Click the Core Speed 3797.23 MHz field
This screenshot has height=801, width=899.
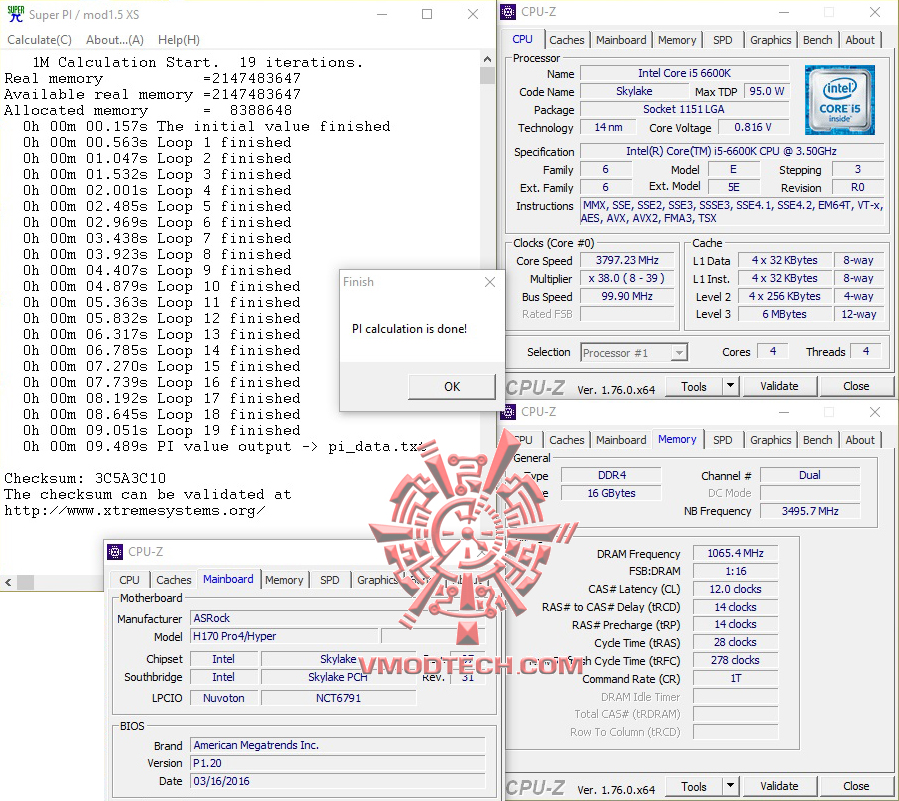coord(627,260)
